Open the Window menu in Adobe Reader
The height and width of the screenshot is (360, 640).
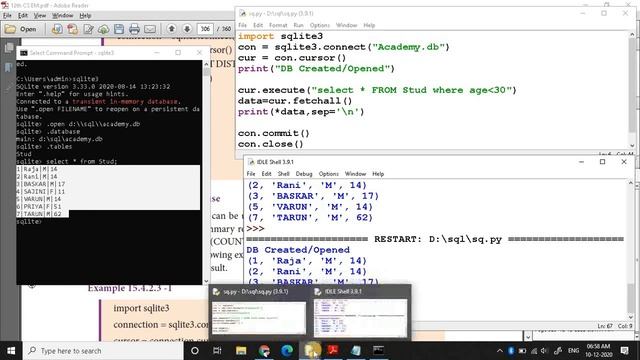point(62,16)
